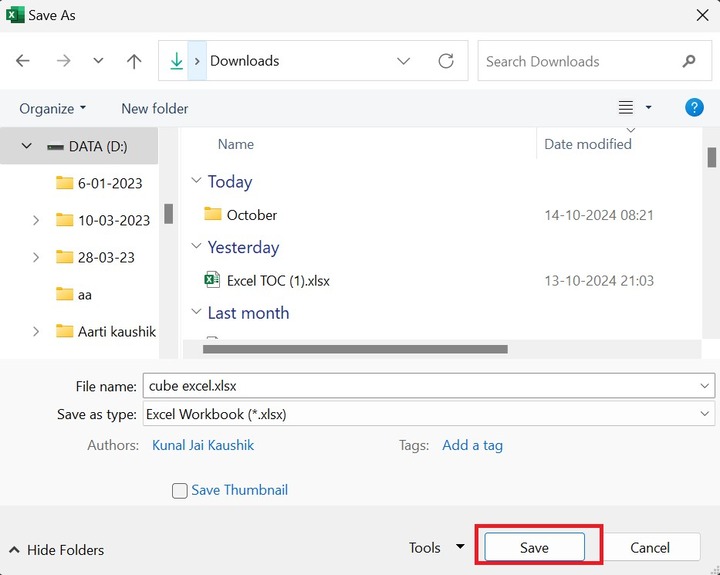Click the Add a tag link
This screenshot has height=575, width=720.
pos(472,445)
